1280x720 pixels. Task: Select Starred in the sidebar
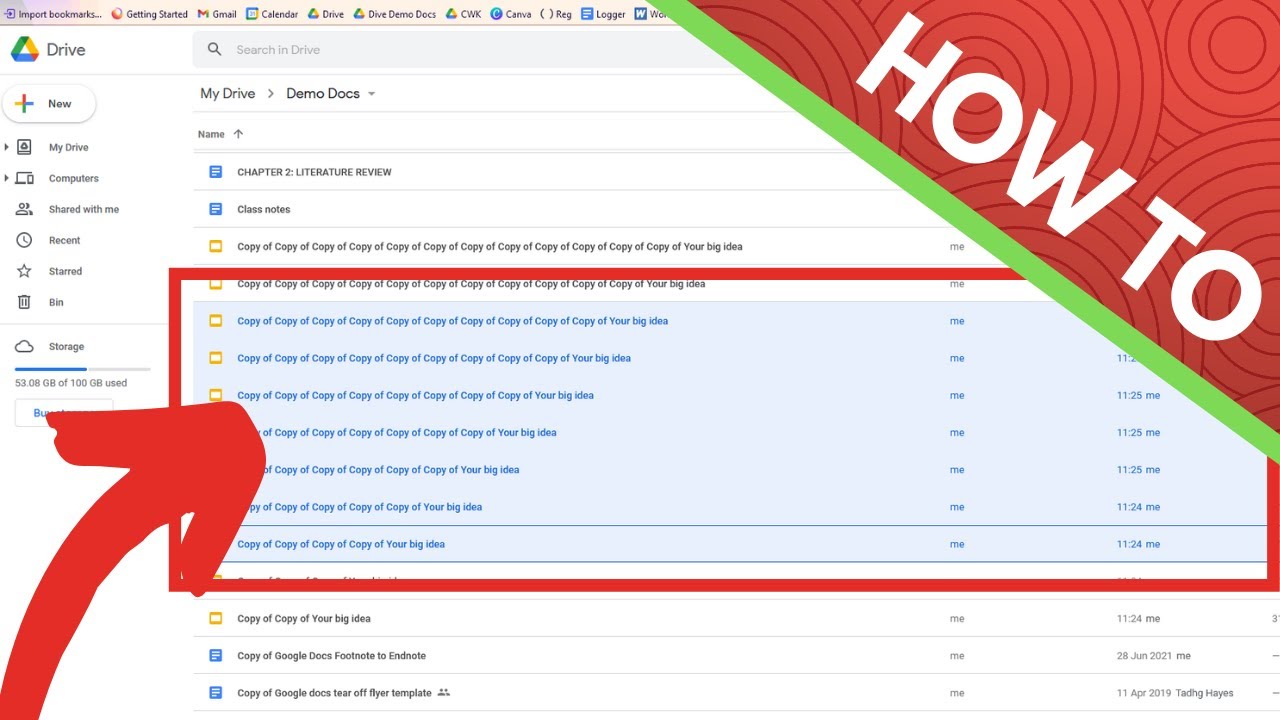point(66,271)
